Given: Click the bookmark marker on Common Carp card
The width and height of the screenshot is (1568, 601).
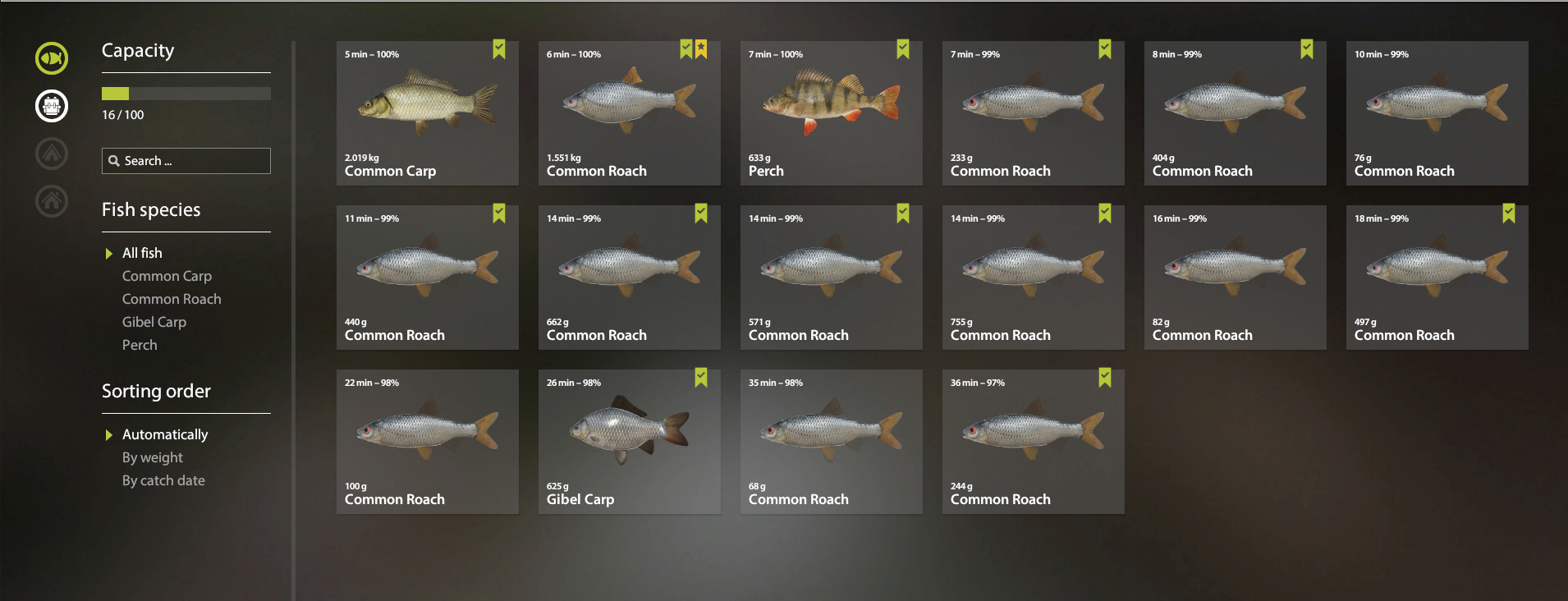Looking at the screenshot, I should click(499, 49).
